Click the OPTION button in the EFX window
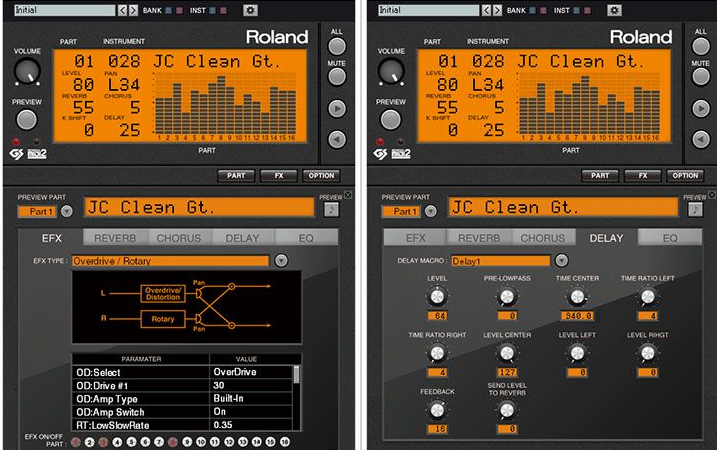 [x=321, y=176]
